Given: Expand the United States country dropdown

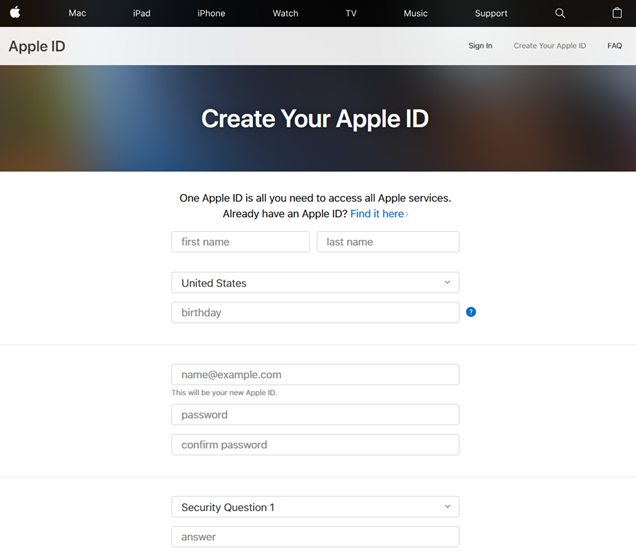Looking at the screenshot, I should pyautogui.click(x=315, y=282).
